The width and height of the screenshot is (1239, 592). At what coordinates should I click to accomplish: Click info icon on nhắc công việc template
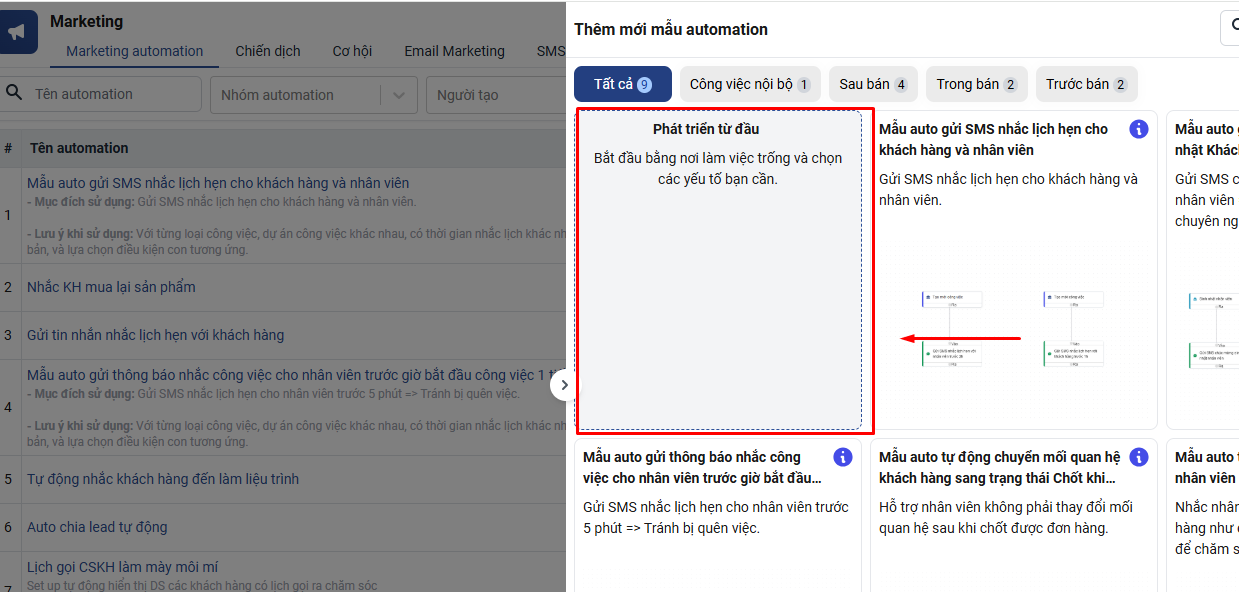click(843, 457)
